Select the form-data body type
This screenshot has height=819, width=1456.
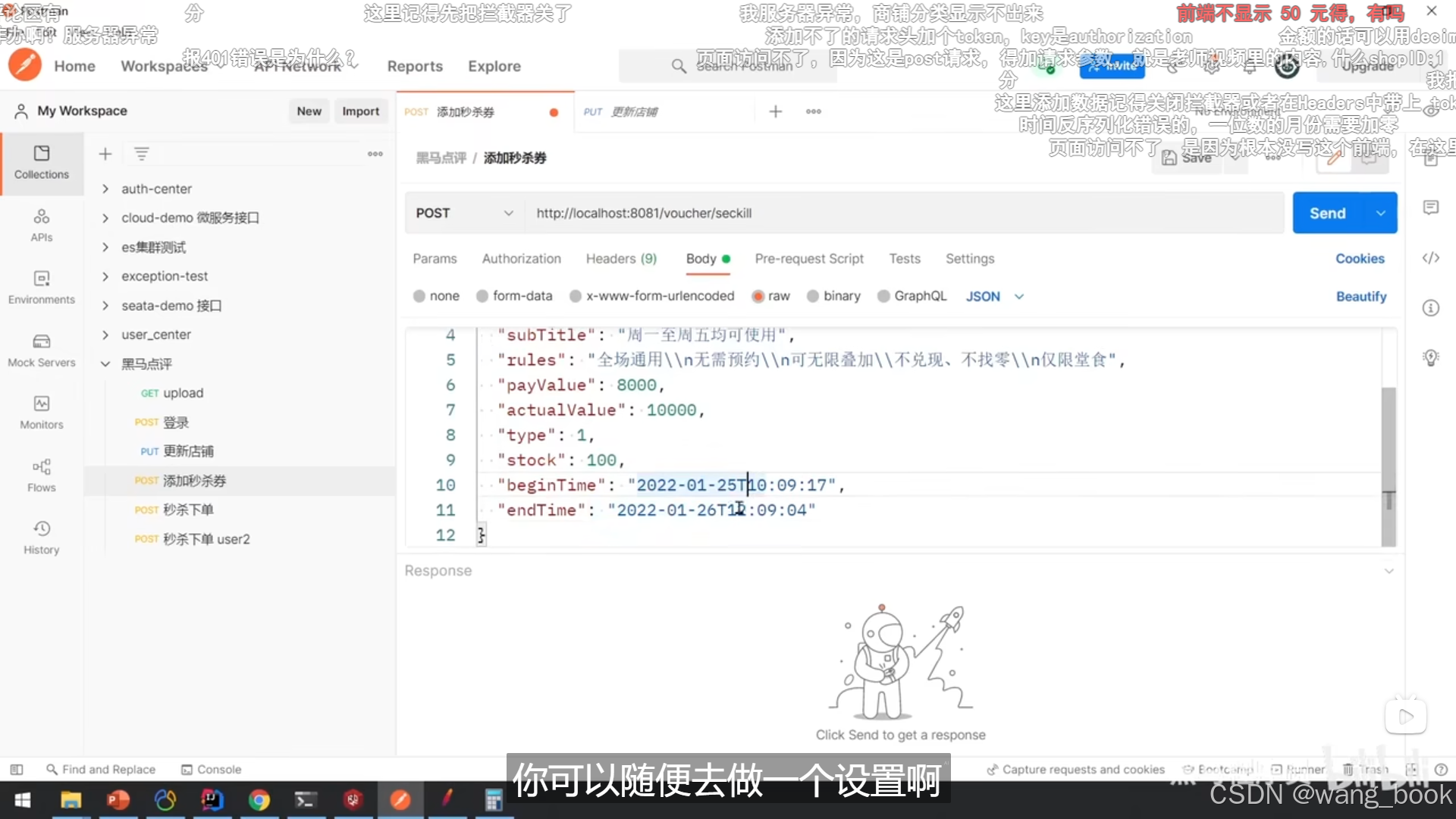(515, 296)
